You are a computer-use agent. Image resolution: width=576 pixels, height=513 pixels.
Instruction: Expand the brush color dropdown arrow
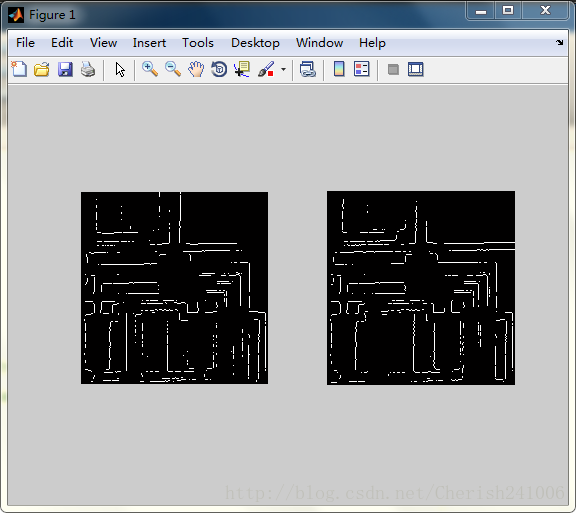(283, 69)
